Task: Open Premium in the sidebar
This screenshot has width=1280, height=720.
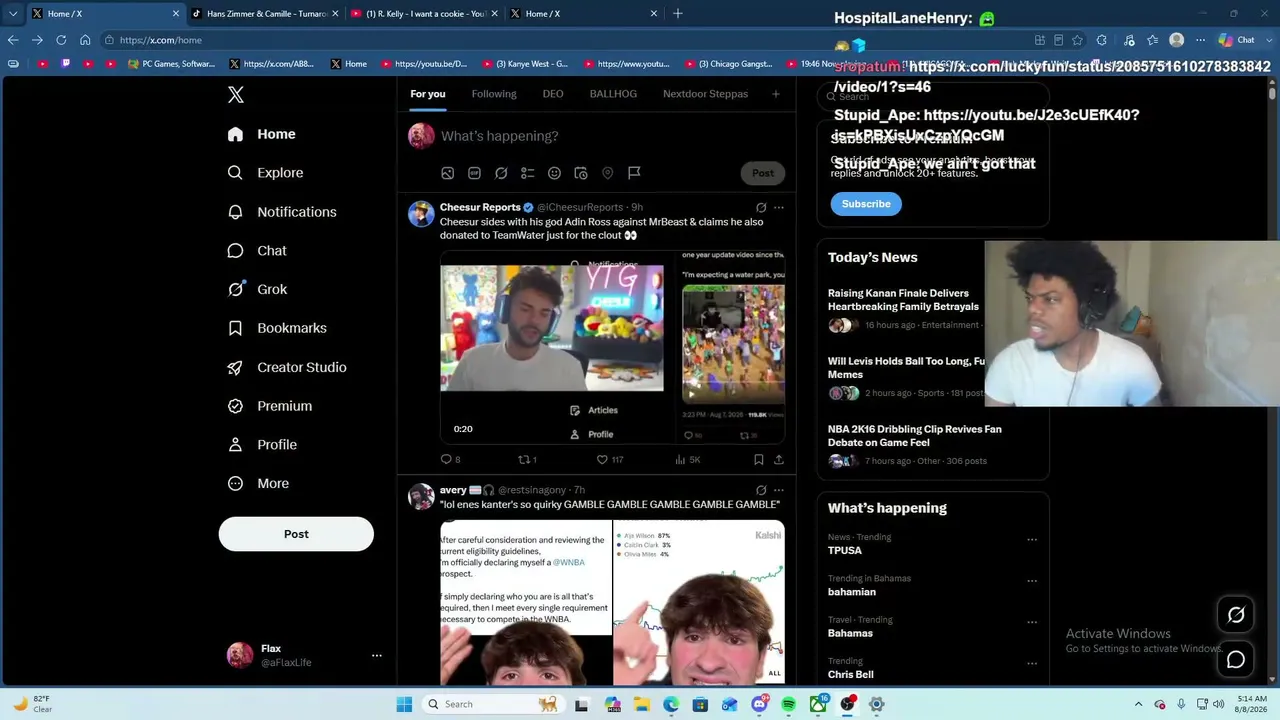Action: 270,406
